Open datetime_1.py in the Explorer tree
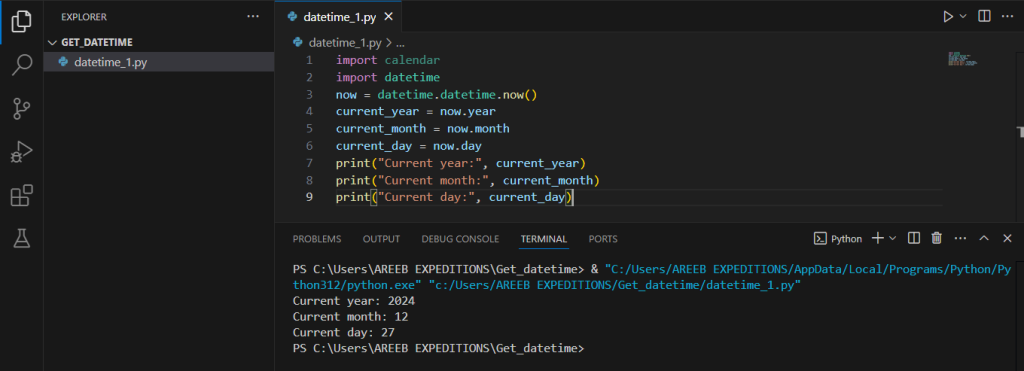This screenshot has height=371, width=1024. tap(159, 62)
